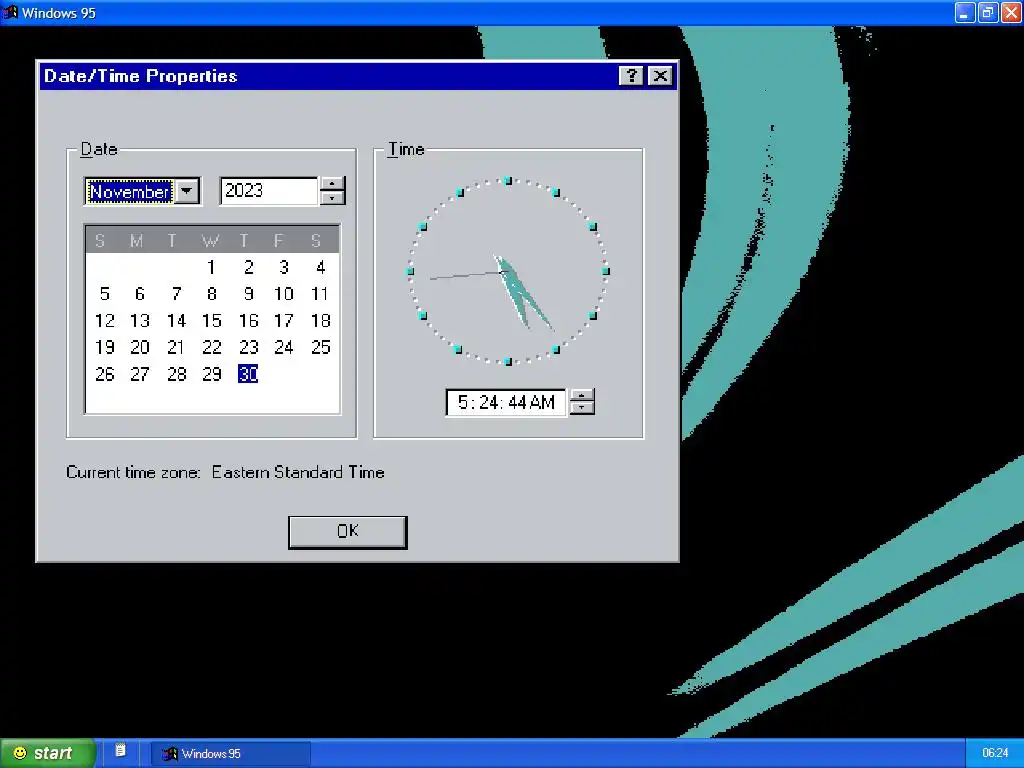
Task: Select day 22 in the calendar
Action: pos(212,347)
